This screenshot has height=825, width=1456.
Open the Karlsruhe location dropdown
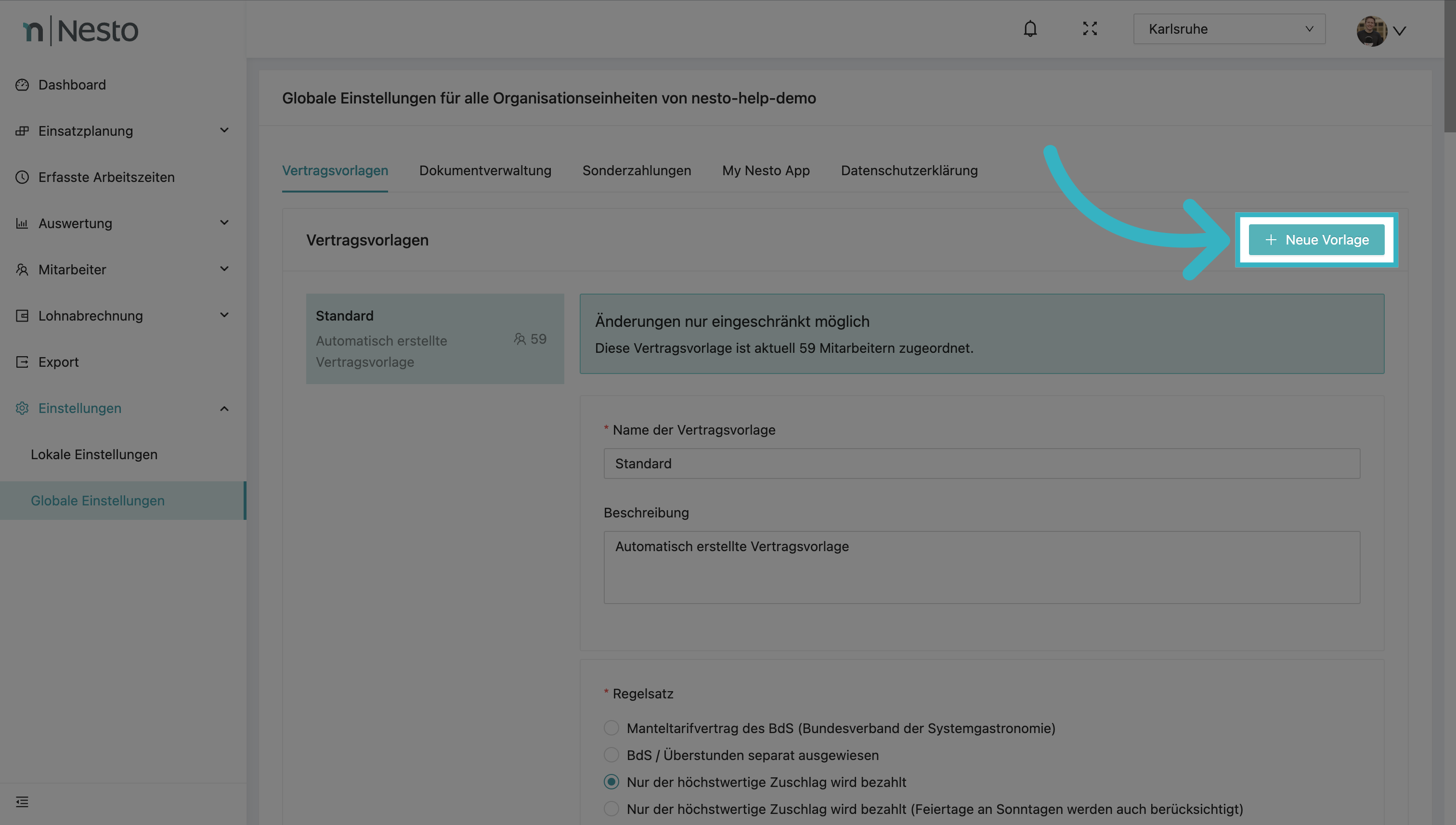point(1229,29)
